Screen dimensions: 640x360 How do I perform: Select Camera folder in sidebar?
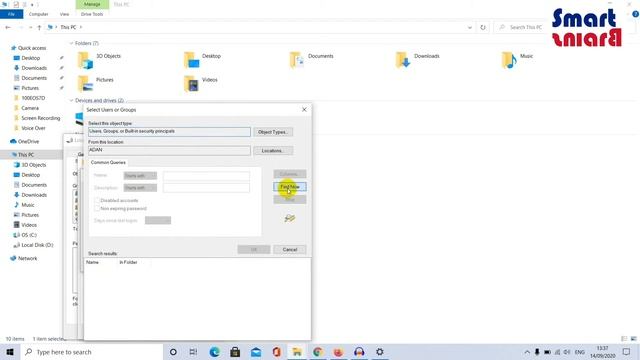pyautogui.click(x=30, y=108)
